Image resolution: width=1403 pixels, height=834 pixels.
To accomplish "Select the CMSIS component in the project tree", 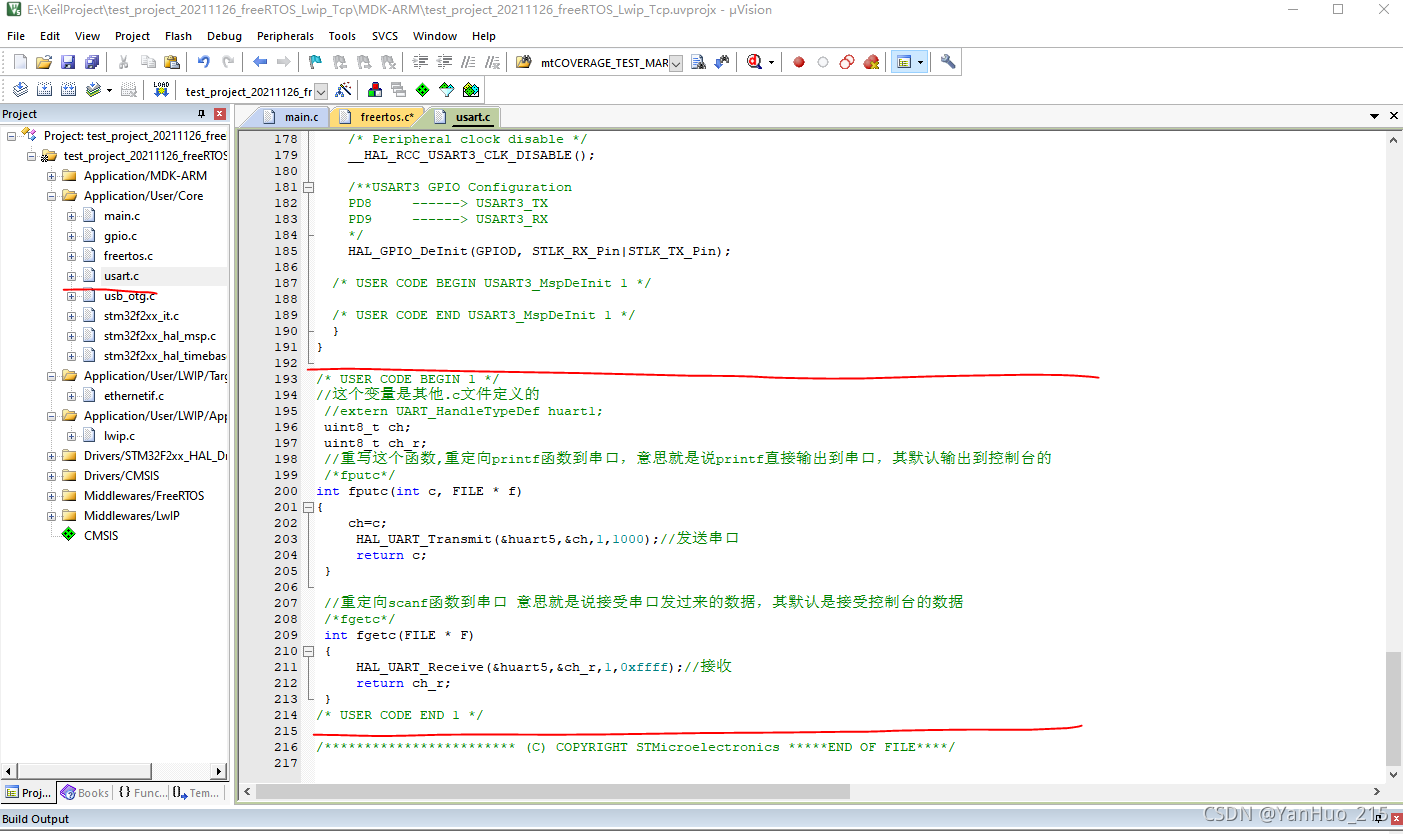I will click(100, 536).
